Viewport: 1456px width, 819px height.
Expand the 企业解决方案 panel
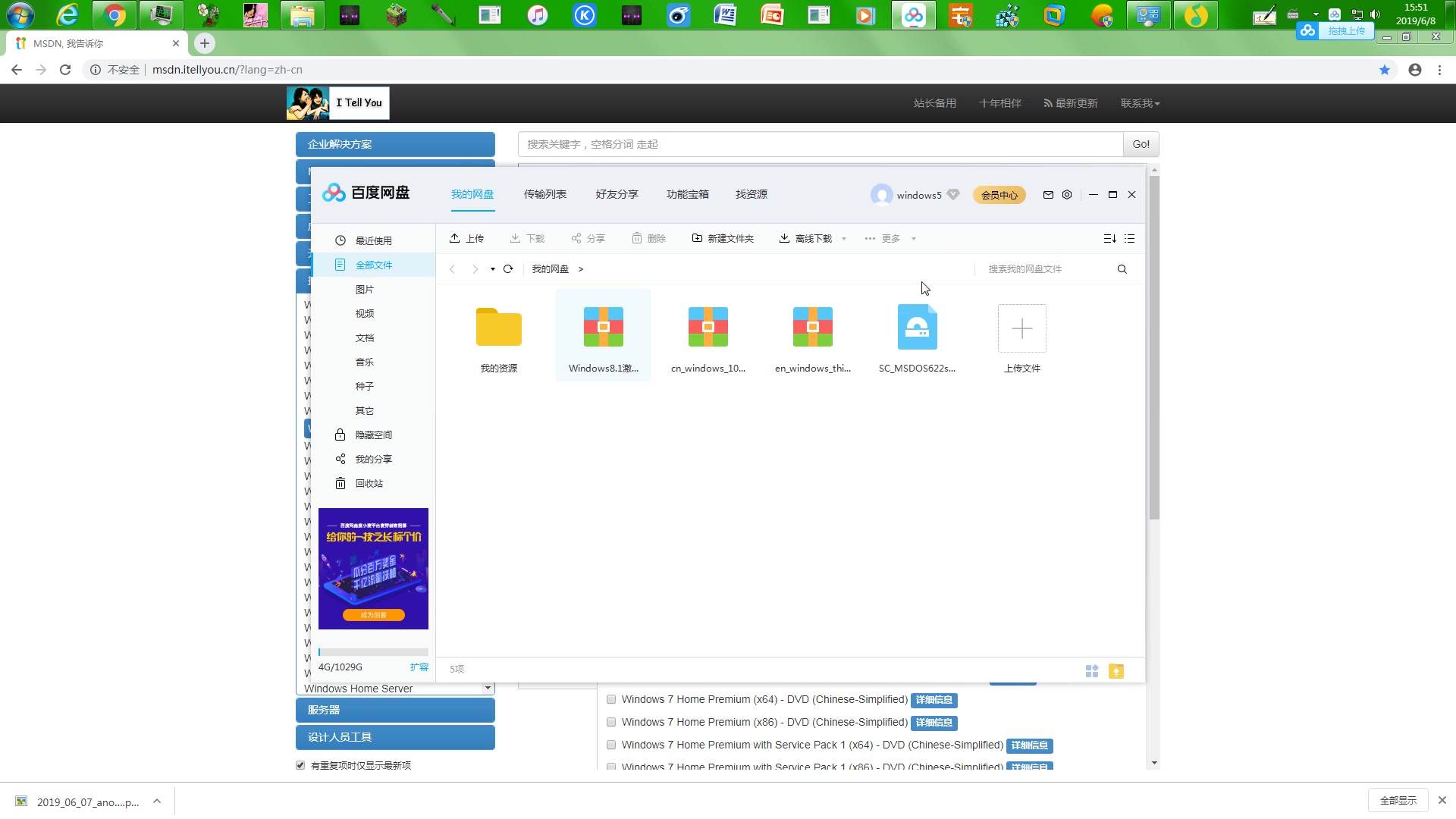pos(395,144)
